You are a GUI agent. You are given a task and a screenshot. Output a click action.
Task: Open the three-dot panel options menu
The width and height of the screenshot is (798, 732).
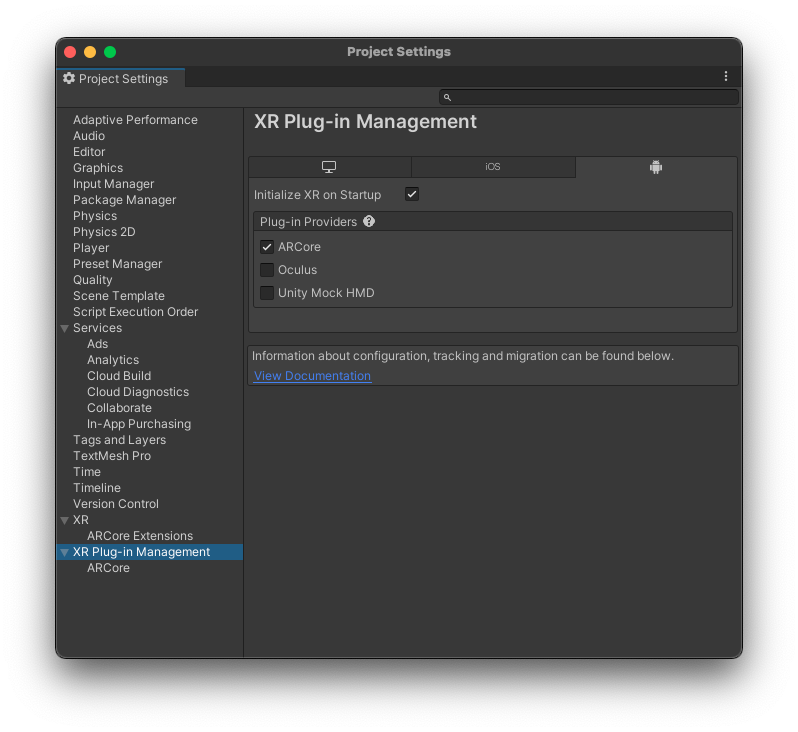click(x=726, y=77)
